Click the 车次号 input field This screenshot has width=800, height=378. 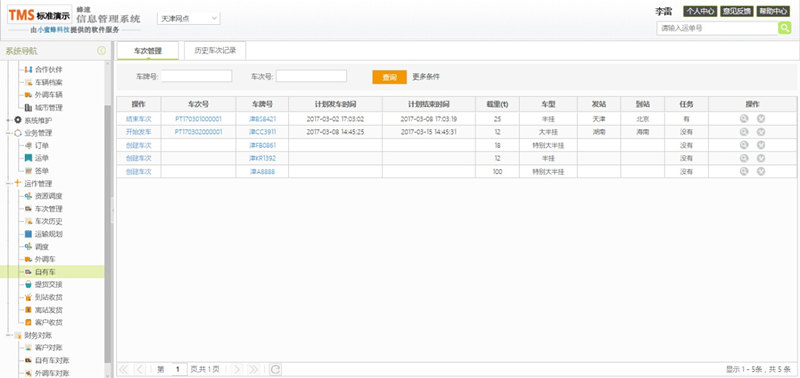(311, 77)
